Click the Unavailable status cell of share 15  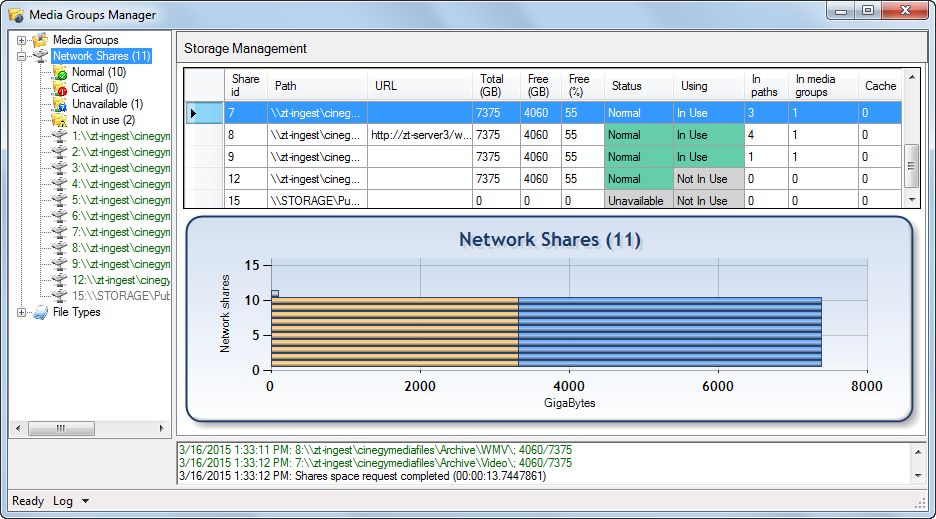[639, 201]
